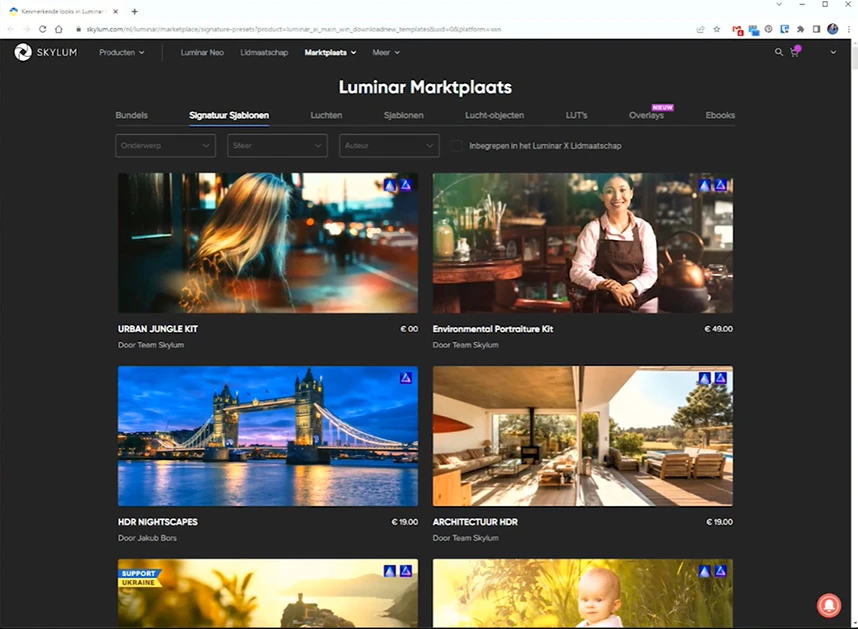Click the browser back arrow

point(11,29)
